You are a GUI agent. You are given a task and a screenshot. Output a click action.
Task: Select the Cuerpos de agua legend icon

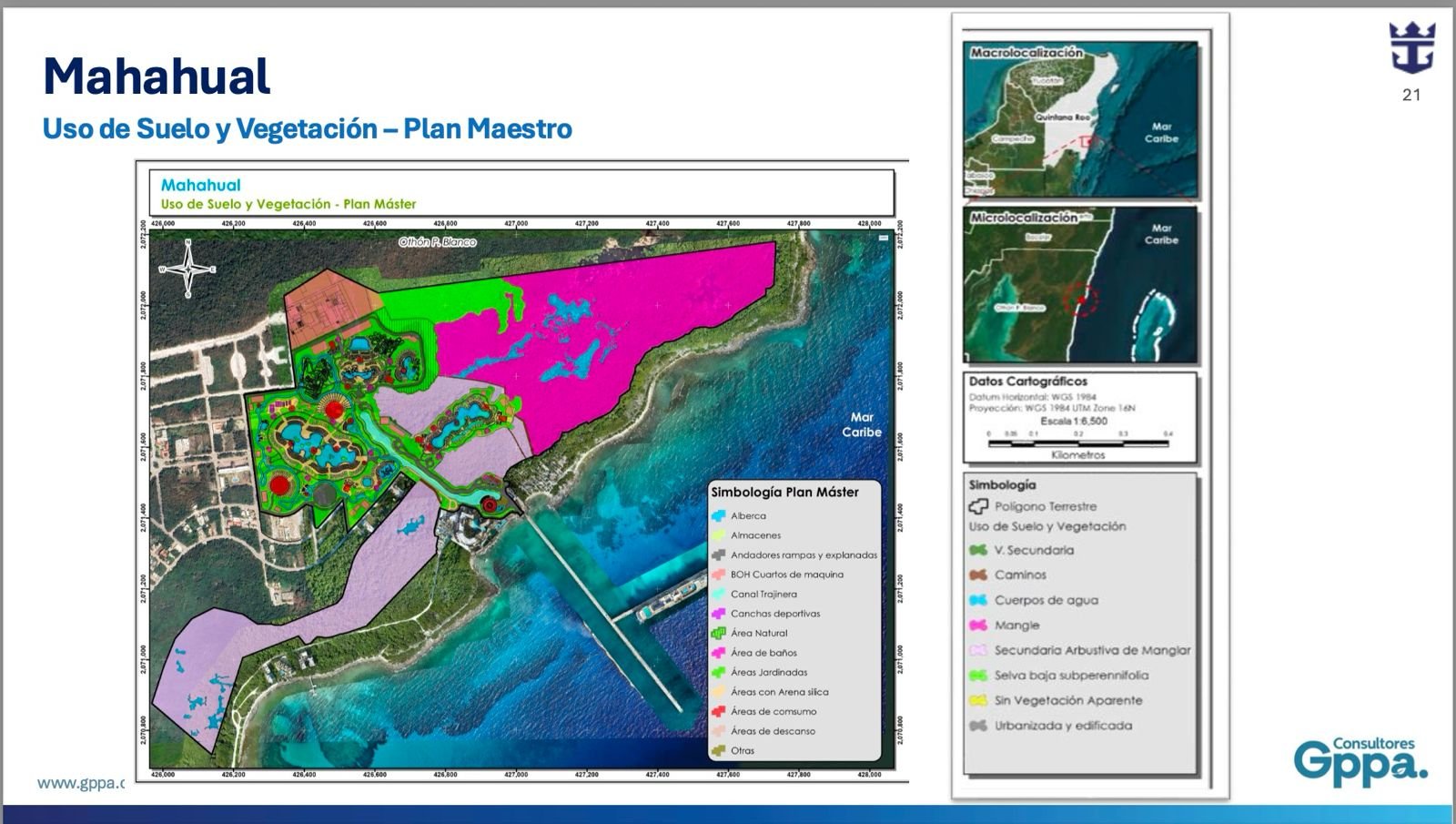tap(978, 600)
